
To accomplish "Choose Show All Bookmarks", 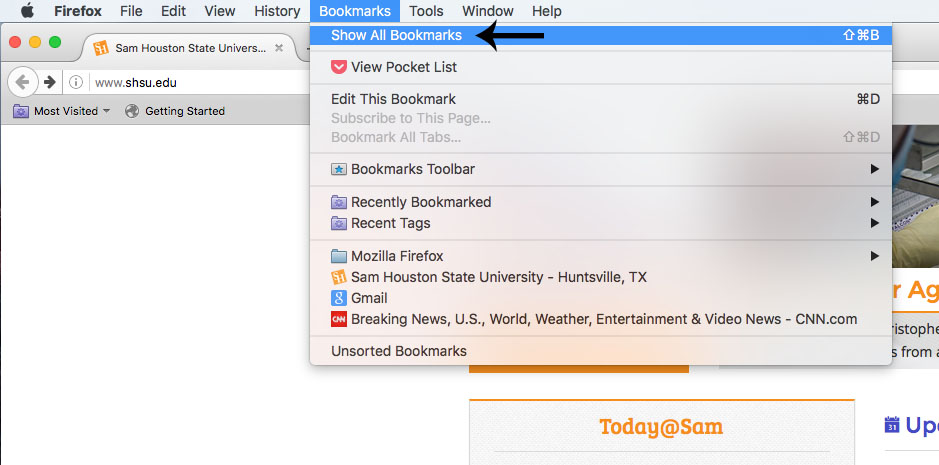I will point(601,35).
